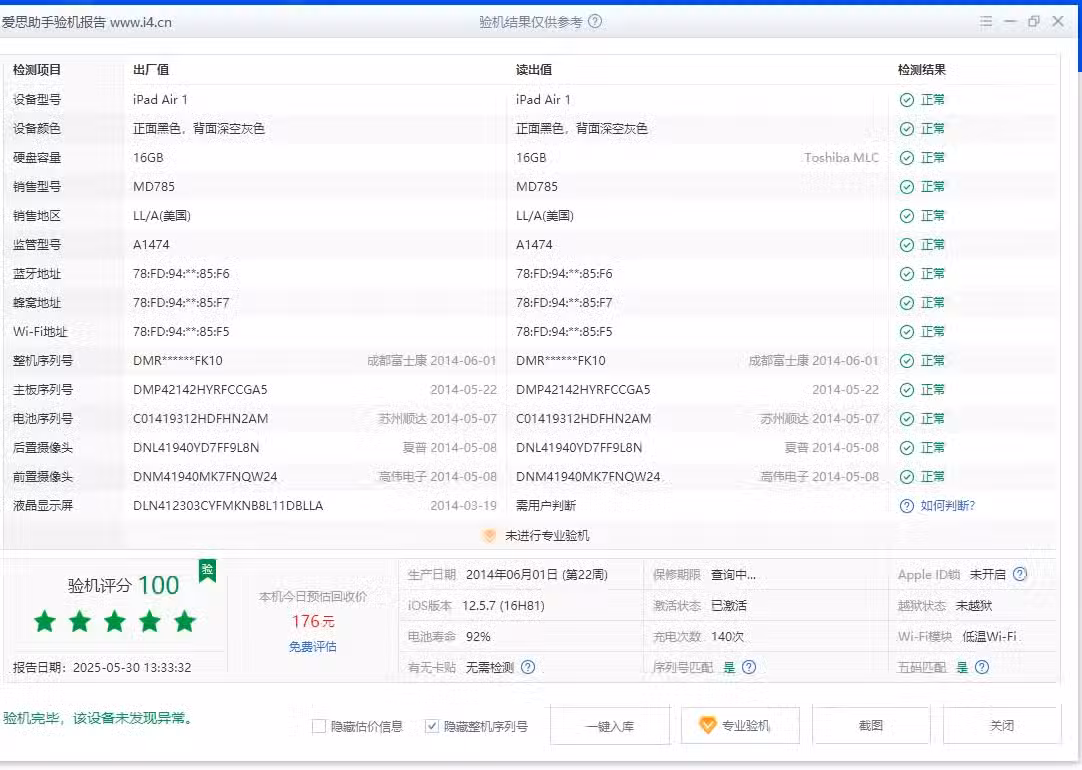Click the 读出值 column header
Image resolution: width=1082 pixels, height=770 pixels.
pos(534,70)
